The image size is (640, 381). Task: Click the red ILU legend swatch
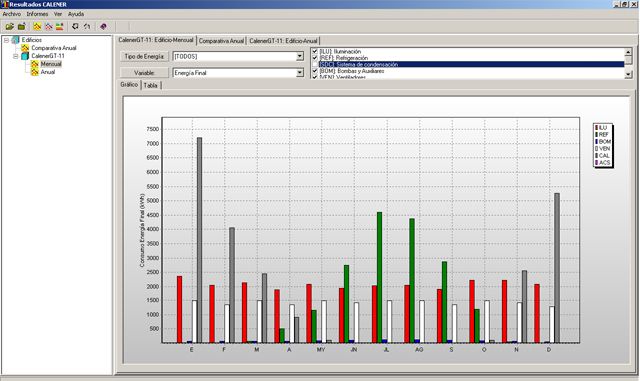pyautogui.click(x=596, y=128)
